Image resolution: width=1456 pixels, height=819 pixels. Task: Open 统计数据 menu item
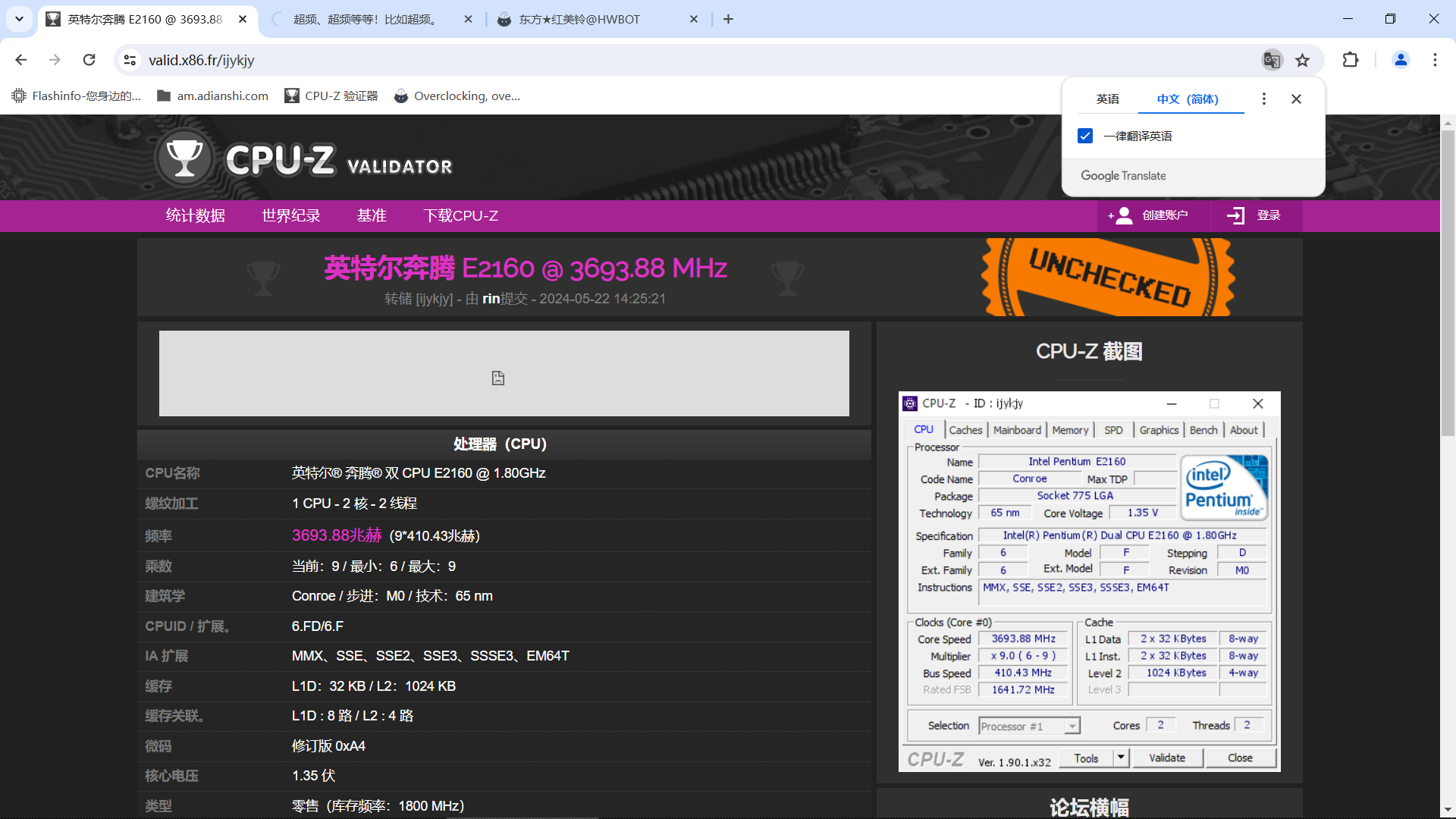(x=196, y=216)
